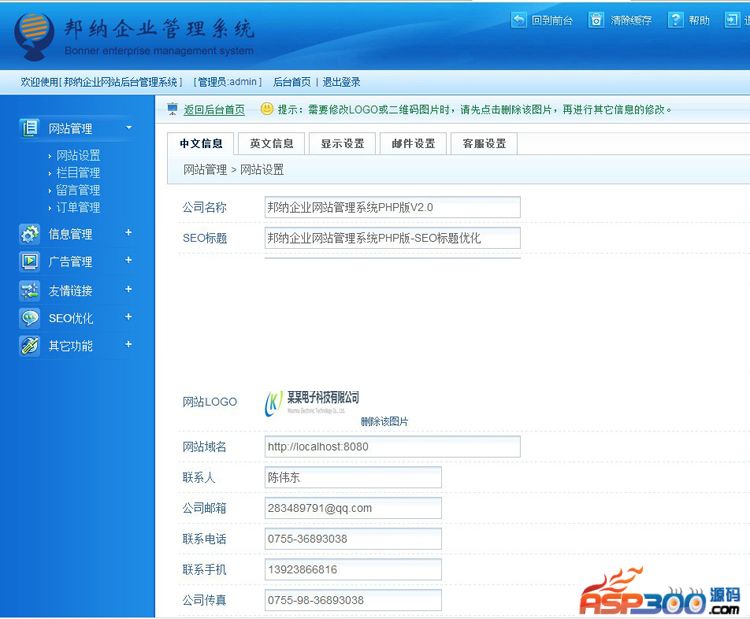Screen dimensions: 750x619
Task: Click the 帮助 text link
Action: (x=699, y=21)
